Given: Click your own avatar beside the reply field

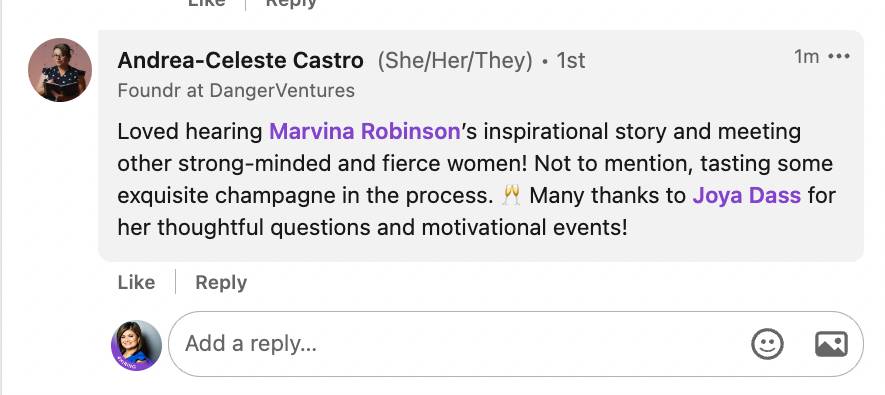Looking at the screenshot, I should 137,345.
